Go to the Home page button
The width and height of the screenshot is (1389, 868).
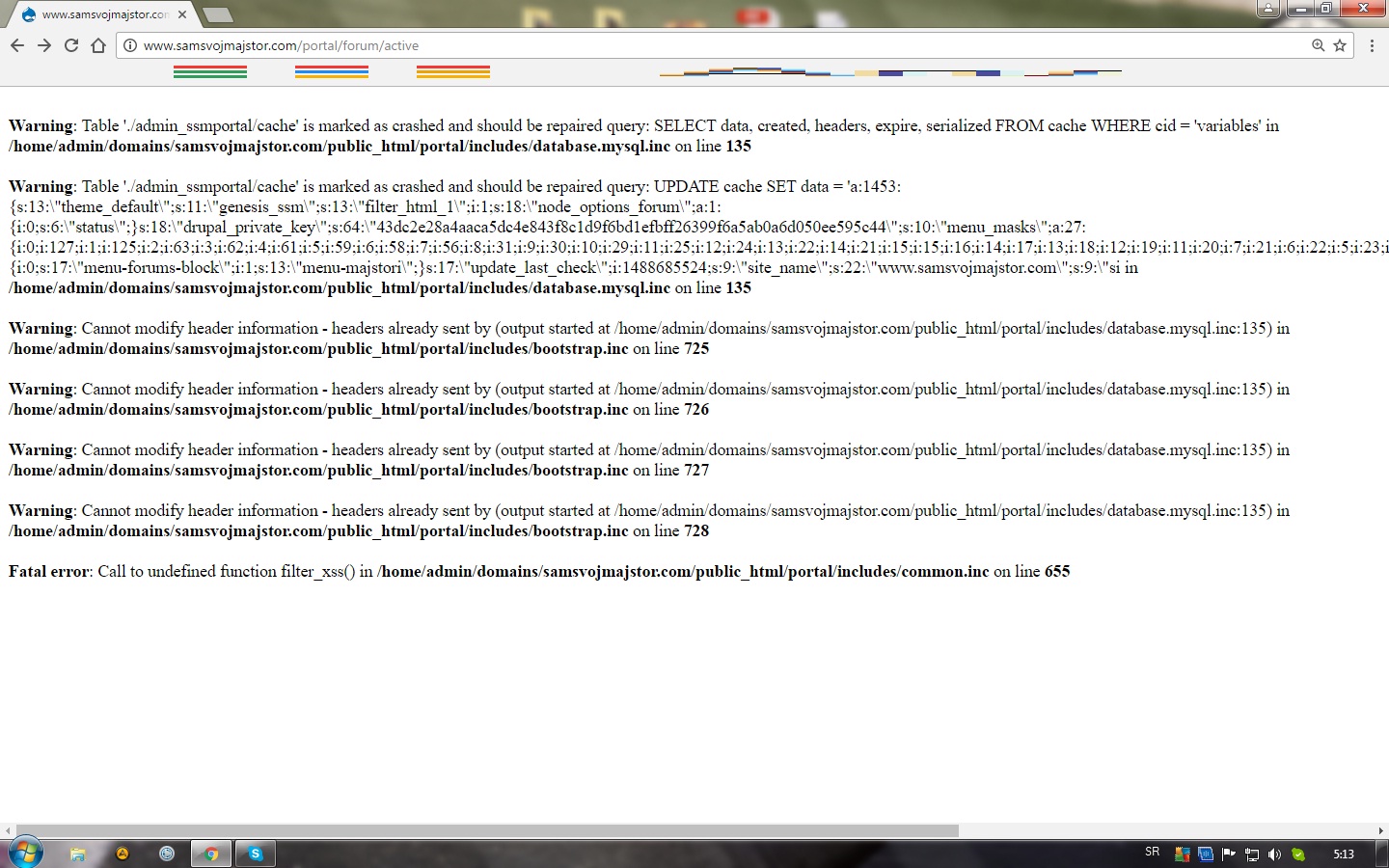(98, 45)
